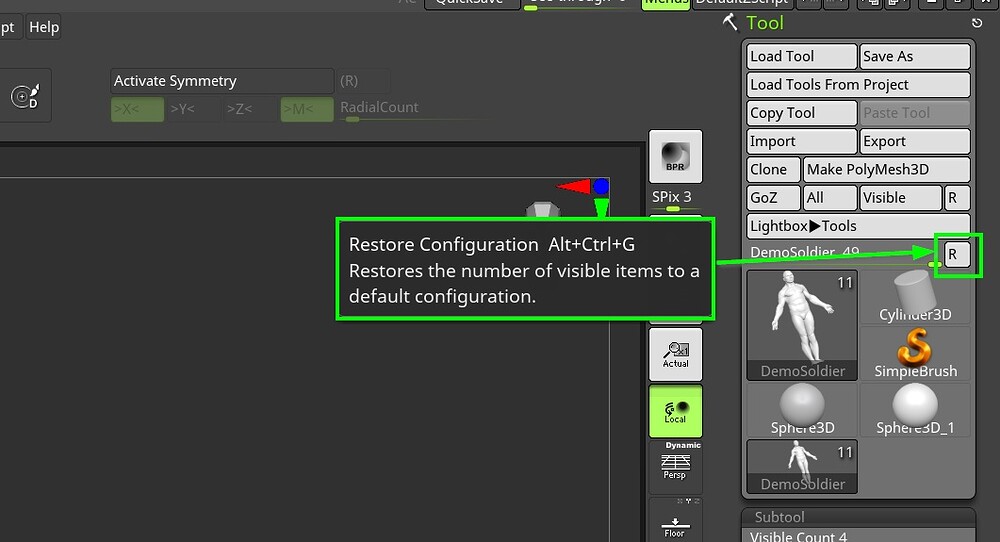The width and height of the screenshot is (1000, 542).
Task: Click the grey head icon of the camera view
Action: 543,210
